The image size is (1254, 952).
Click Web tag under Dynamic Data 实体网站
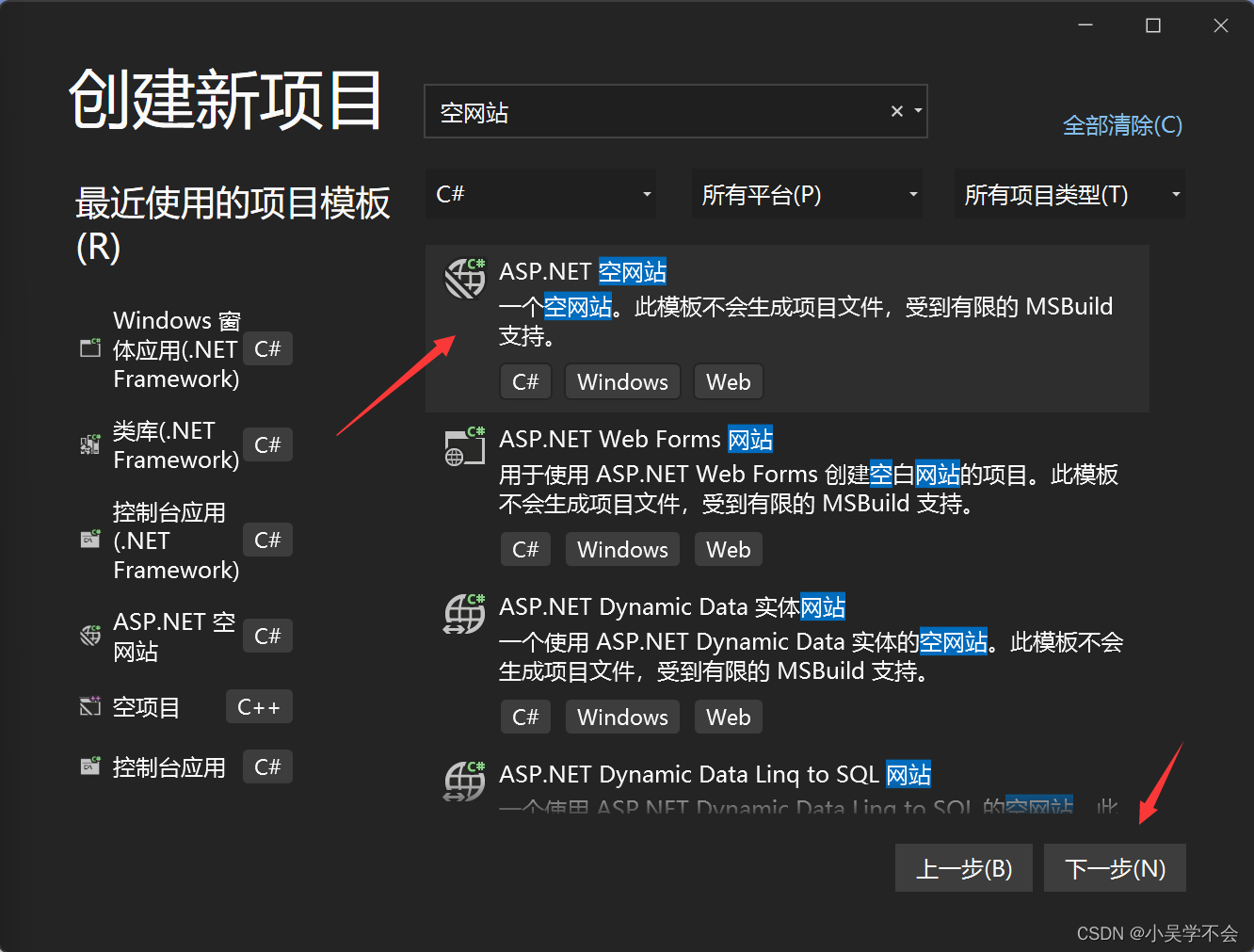pyautogui.click(x=728, y=717)
